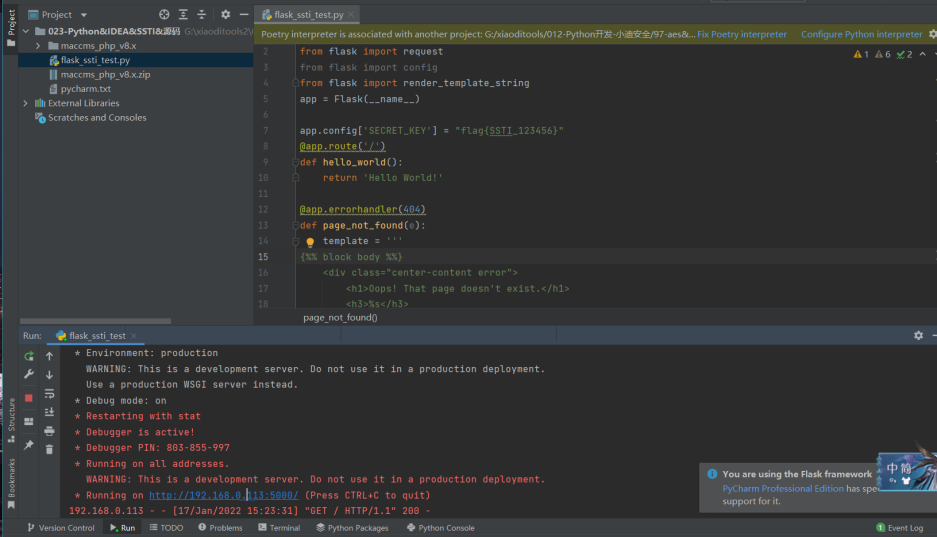
Task: Click Configure Python interpreter link
Action: [x=861, y=34]
